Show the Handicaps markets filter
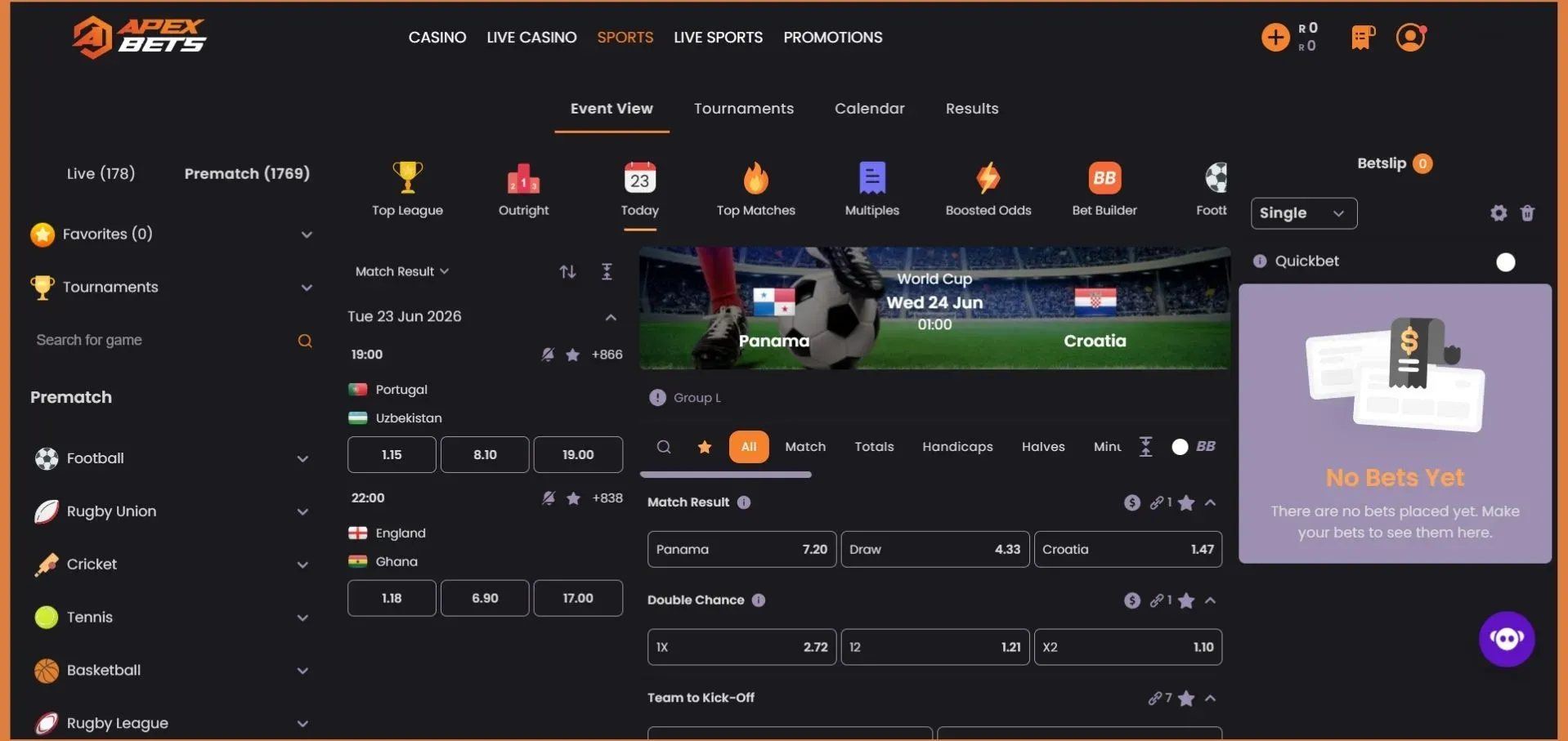Screen dimensions: 1568x741 (x=957, y=447)
